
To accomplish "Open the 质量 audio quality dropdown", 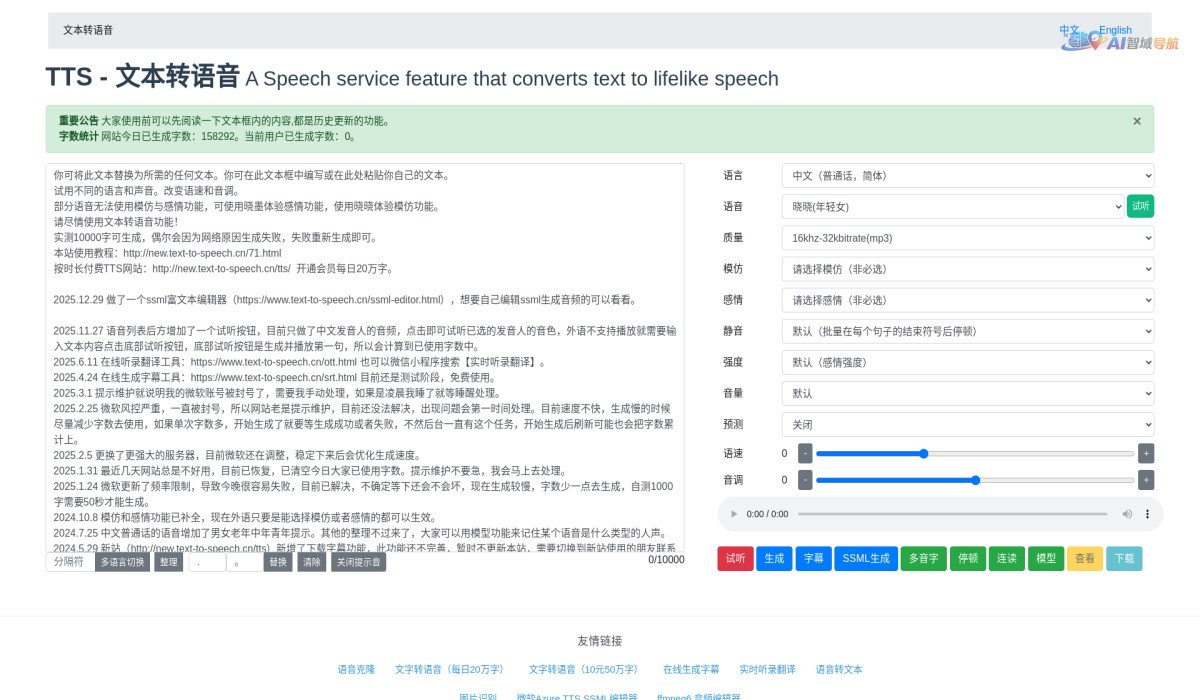I will pos(966,238).
